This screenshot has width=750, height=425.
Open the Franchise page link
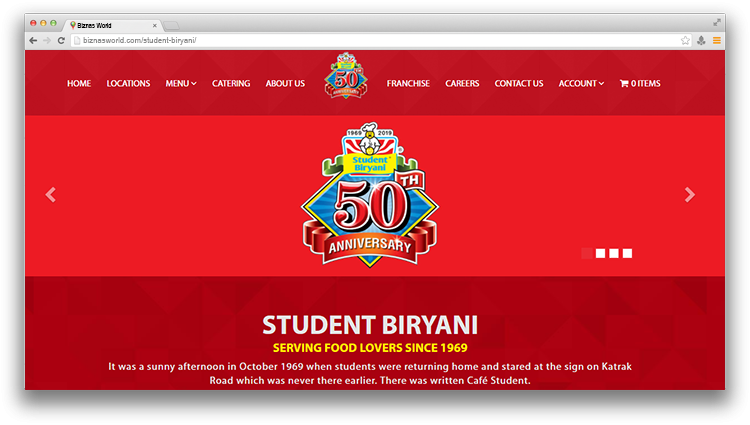click(x=408, y=84)
